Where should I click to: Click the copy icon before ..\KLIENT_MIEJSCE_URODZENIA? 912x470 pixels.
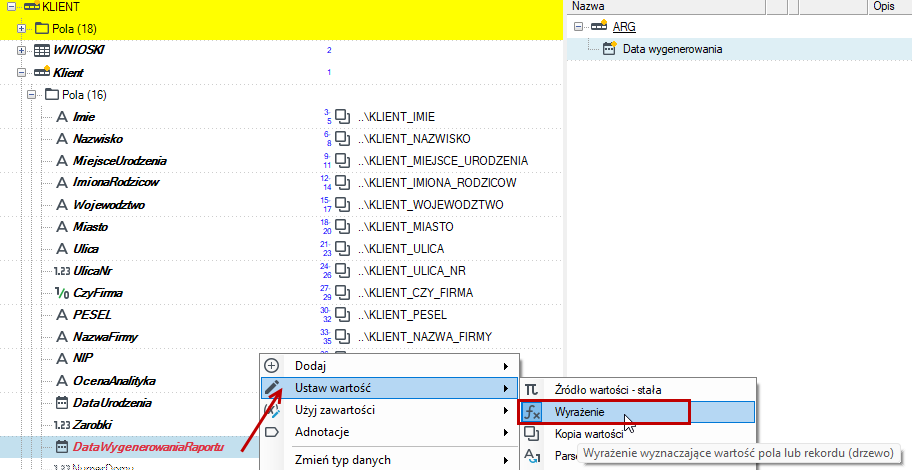(343, 161)
